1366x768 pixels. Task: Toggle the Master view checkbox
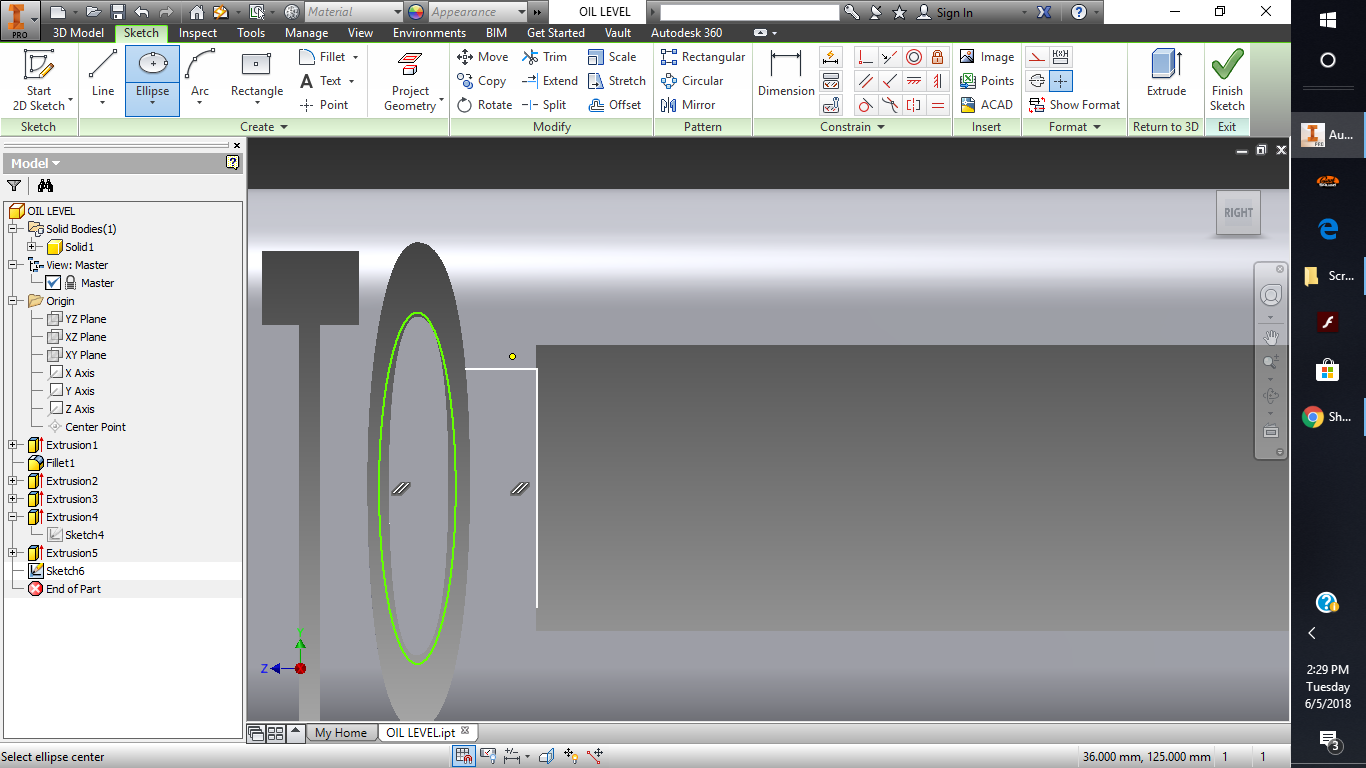click(53, 283)
